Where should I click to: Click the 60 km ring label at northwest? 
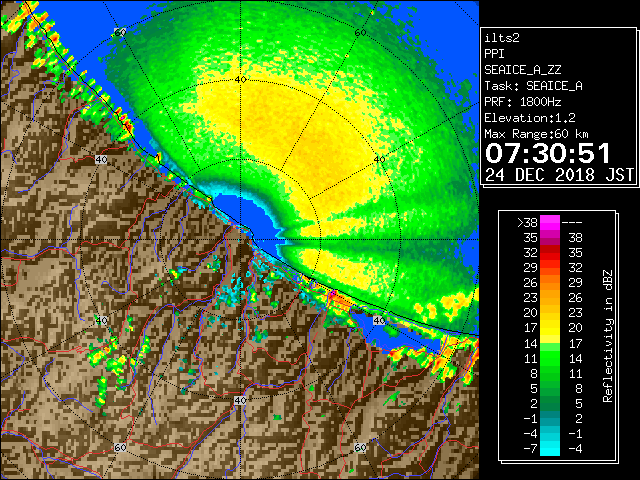tap(120, 32)
